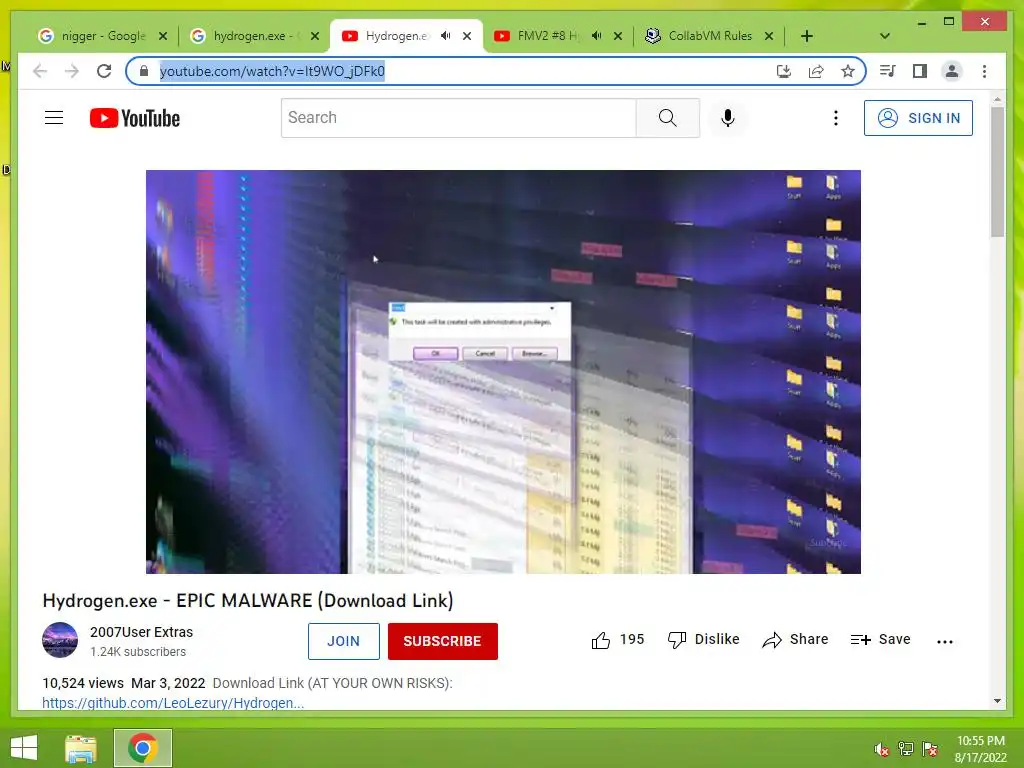Click the JOIN channel button

[x=344, y=641]
